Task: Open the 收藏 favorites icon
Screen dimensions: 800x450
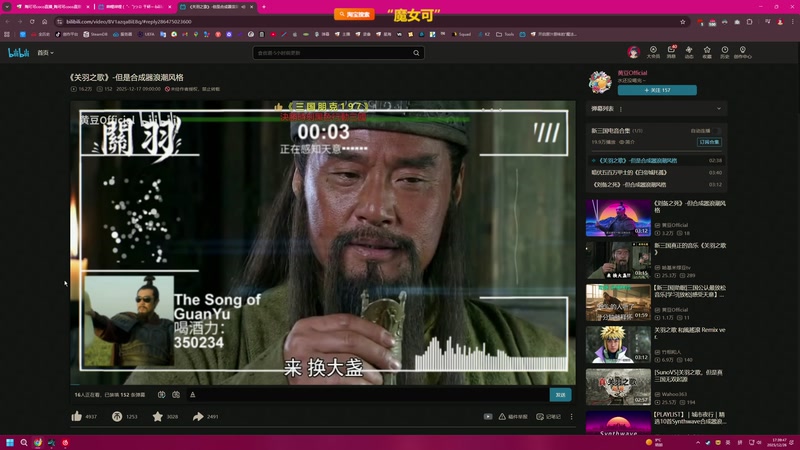Action: pyautogui.click(x=707, y=52)
